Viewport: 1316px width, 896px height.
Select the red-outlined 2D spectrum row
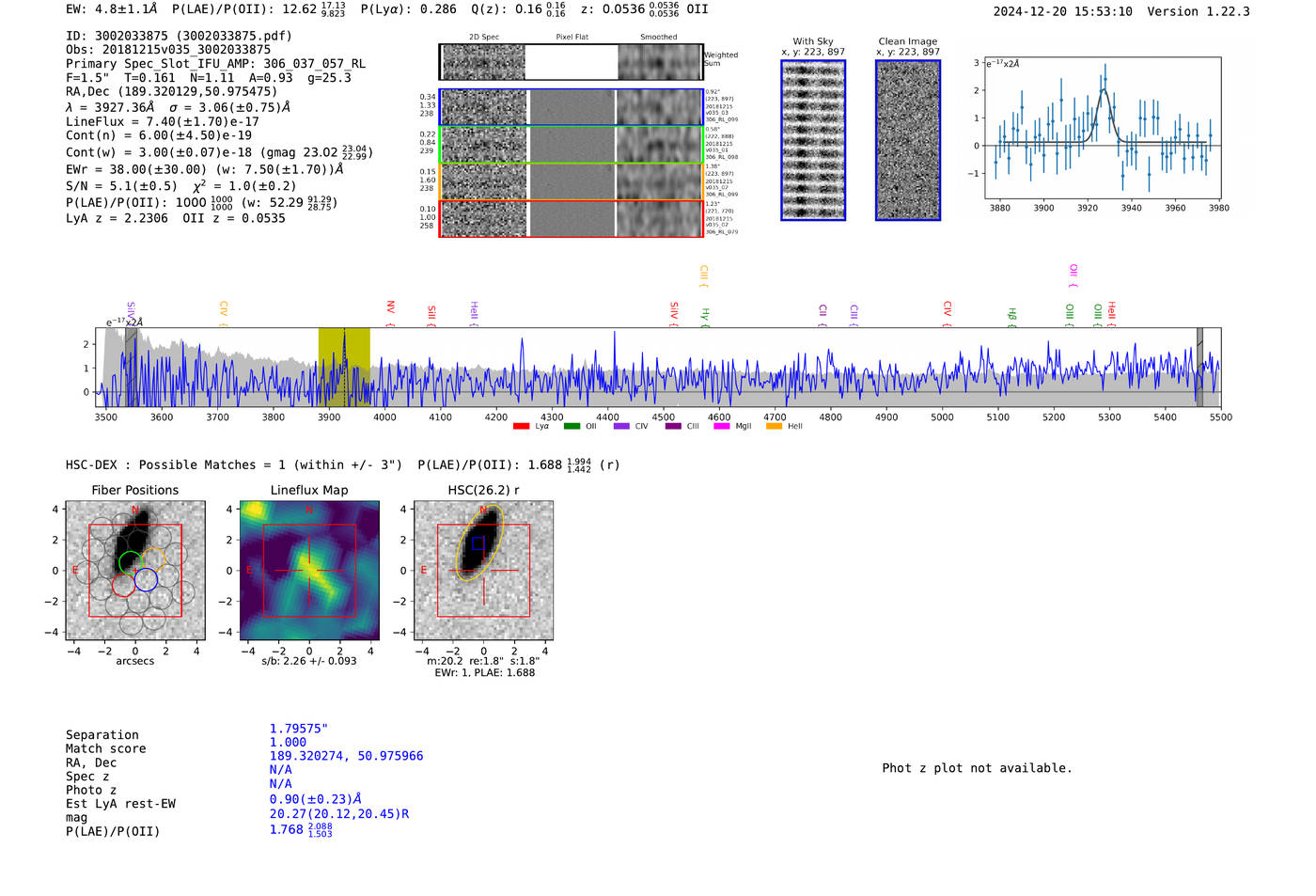[571, 218]
